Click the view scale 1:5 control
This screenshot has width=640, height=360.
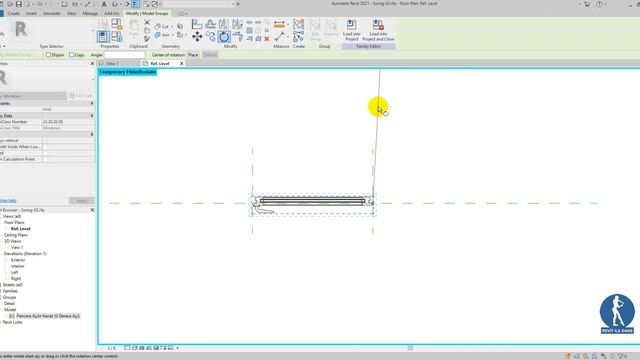(111, 348)
